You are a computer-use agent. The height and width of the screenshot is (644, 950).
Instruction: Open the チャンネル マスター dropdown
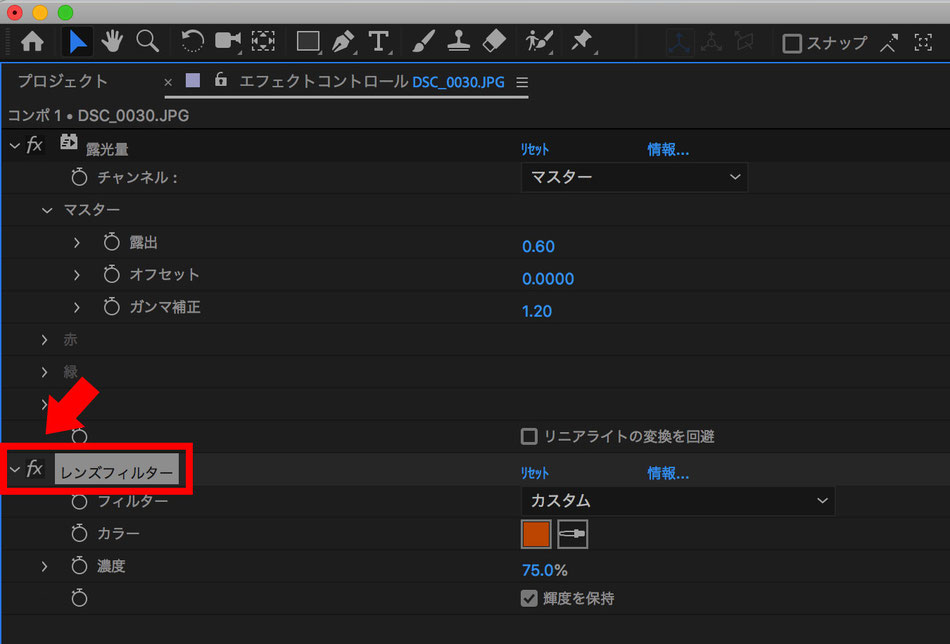634,178
